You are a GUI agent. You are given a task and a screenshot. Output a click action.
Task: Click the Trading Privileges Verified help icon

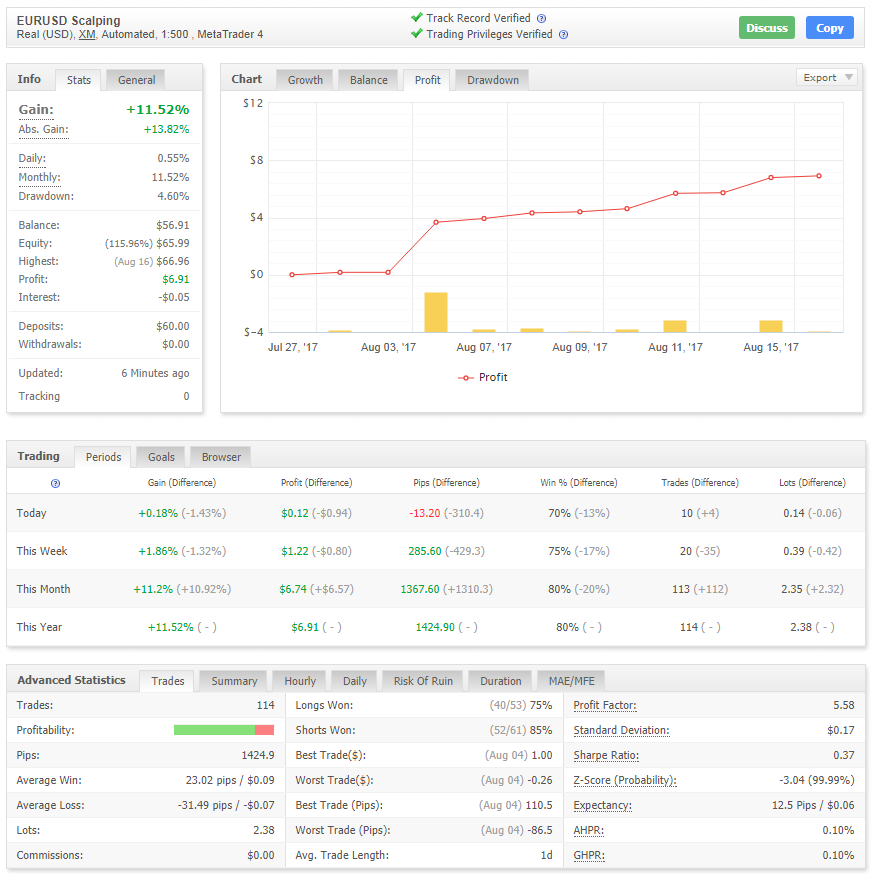[x=564, y=35]
